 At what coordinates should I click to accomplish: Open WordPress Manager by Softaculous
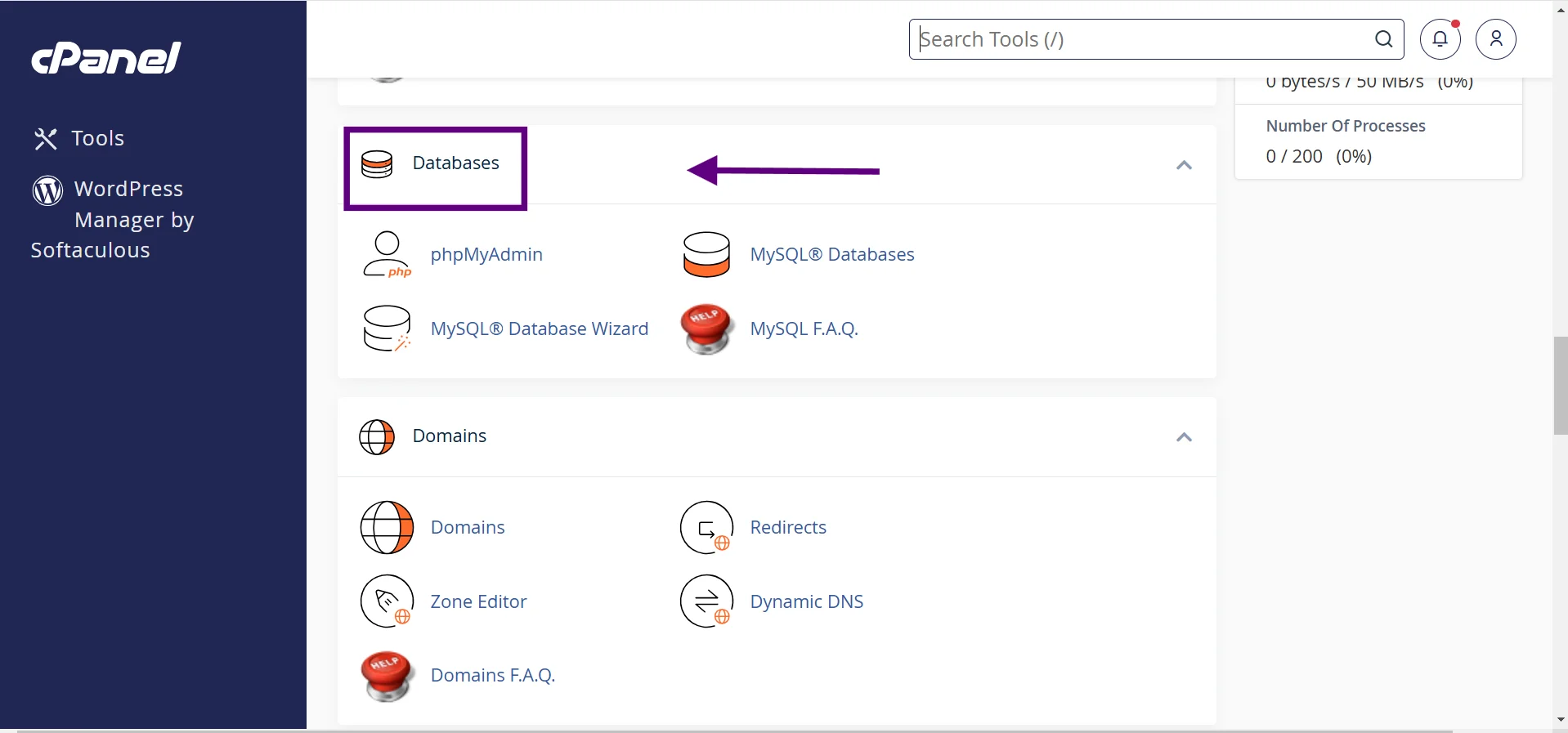pyautogui.click(x=113, y=219)
